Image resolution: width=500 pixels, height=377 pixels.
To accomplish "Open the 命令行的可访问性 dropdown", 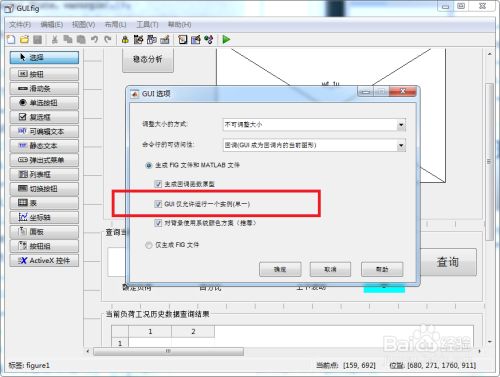I will 314,145.
